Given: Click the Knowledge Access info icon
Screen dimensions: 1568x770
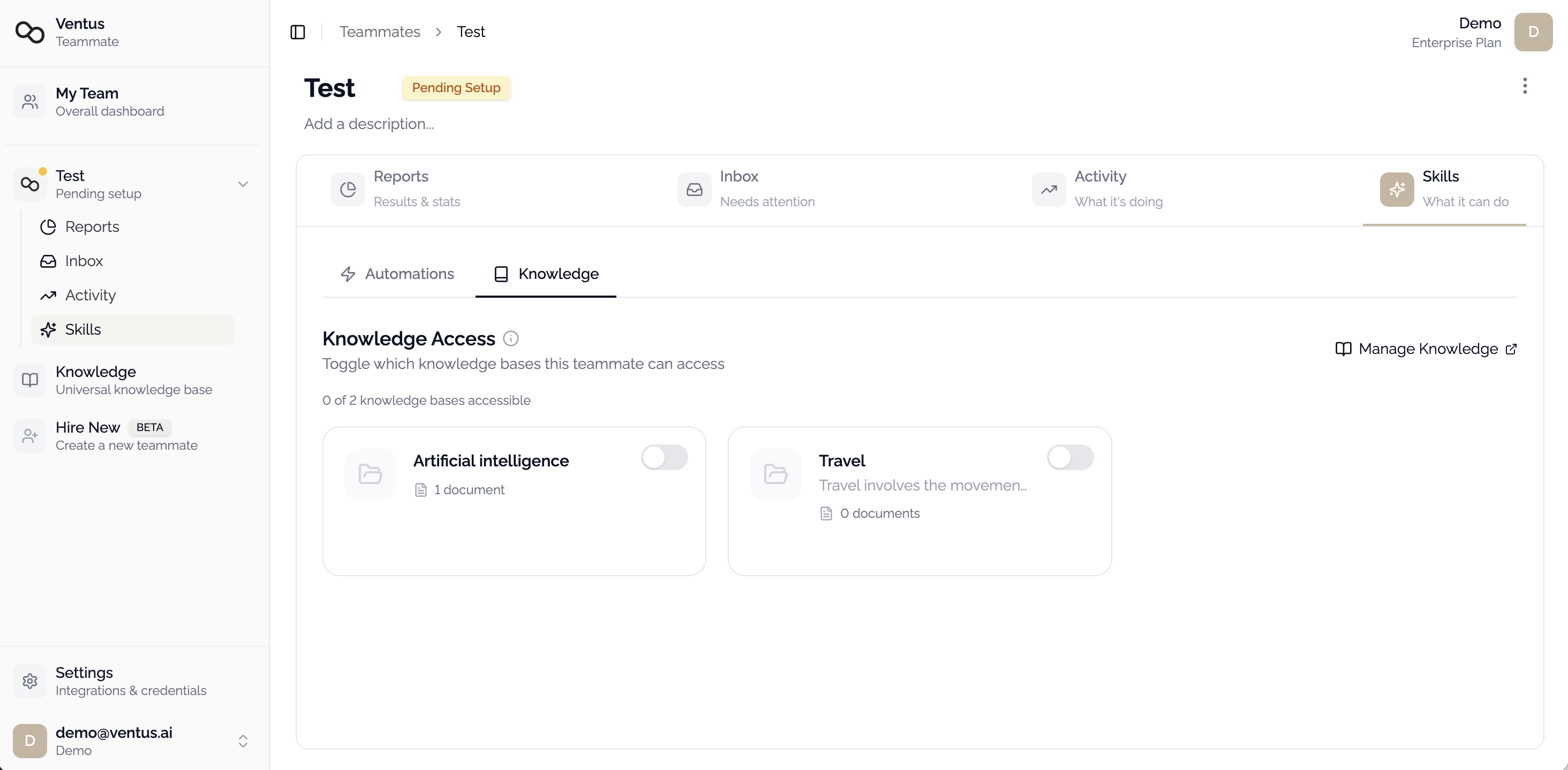Looking at the screenshot, I should tap(511, 338).
